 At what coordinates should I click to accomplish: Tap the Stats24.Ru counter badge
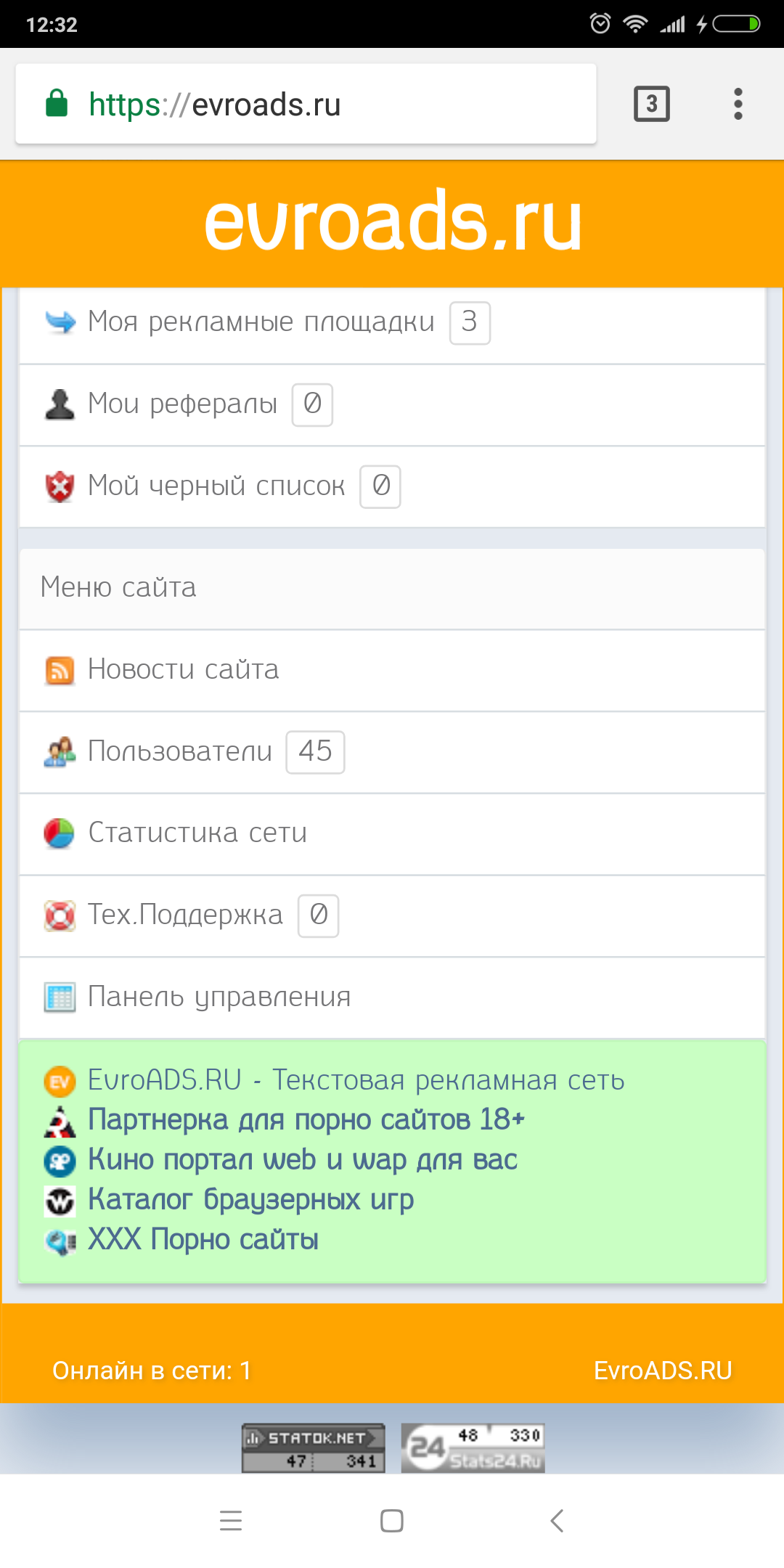473,1448
